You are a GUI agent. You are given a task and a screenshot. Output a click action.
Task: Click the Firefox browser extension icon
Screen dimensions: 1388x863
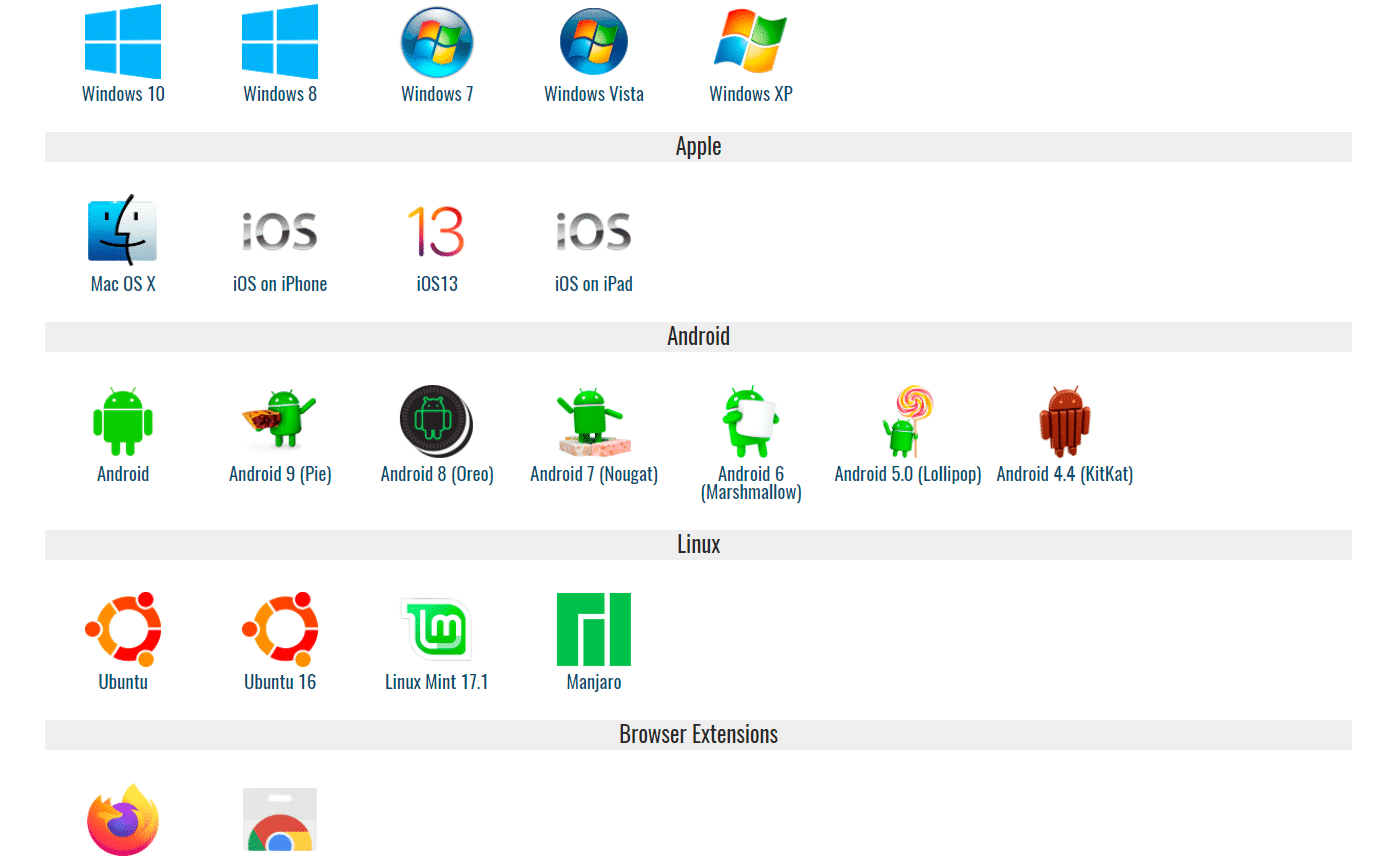(123, 821)
